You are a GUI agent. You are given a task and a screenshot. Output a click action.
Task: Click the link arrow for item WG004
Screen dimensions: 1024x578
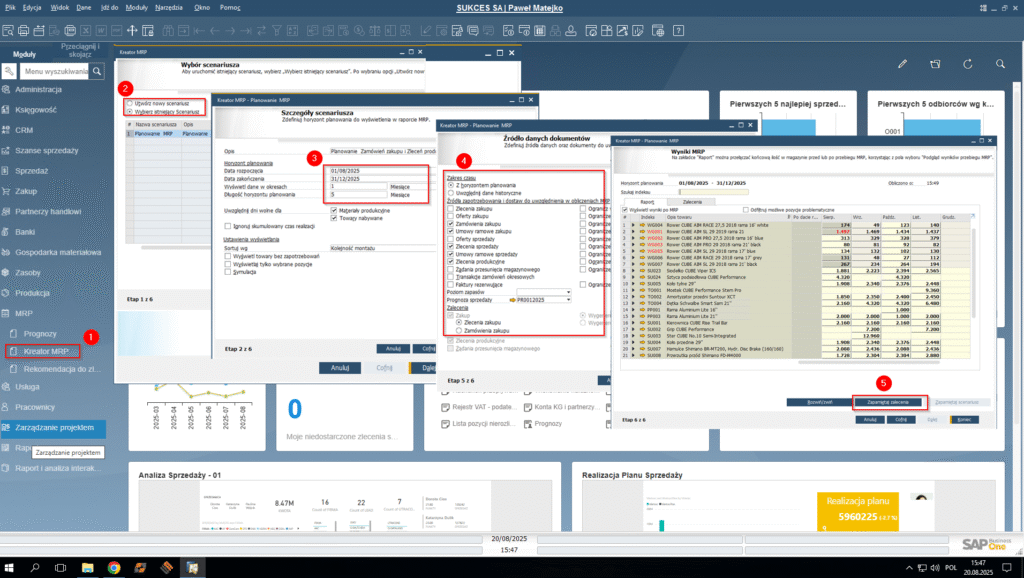pyautogui.click(x=642, y=225)
